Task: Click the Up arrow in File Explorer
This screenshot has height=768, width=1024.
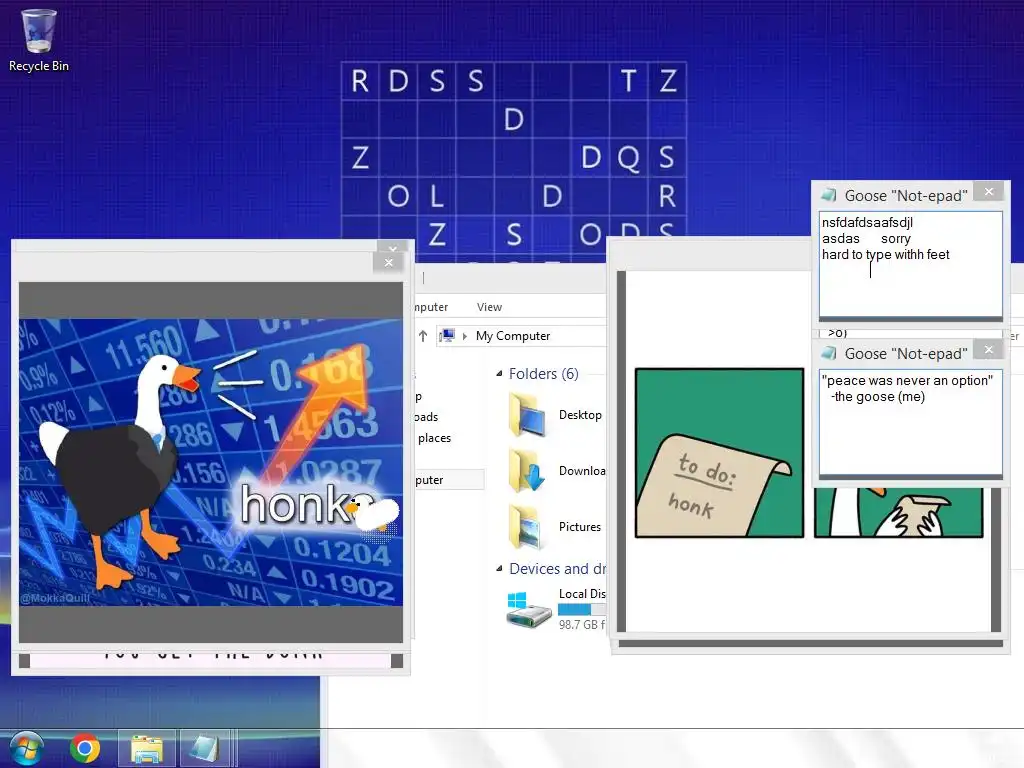Action: (x=423, y=336)
